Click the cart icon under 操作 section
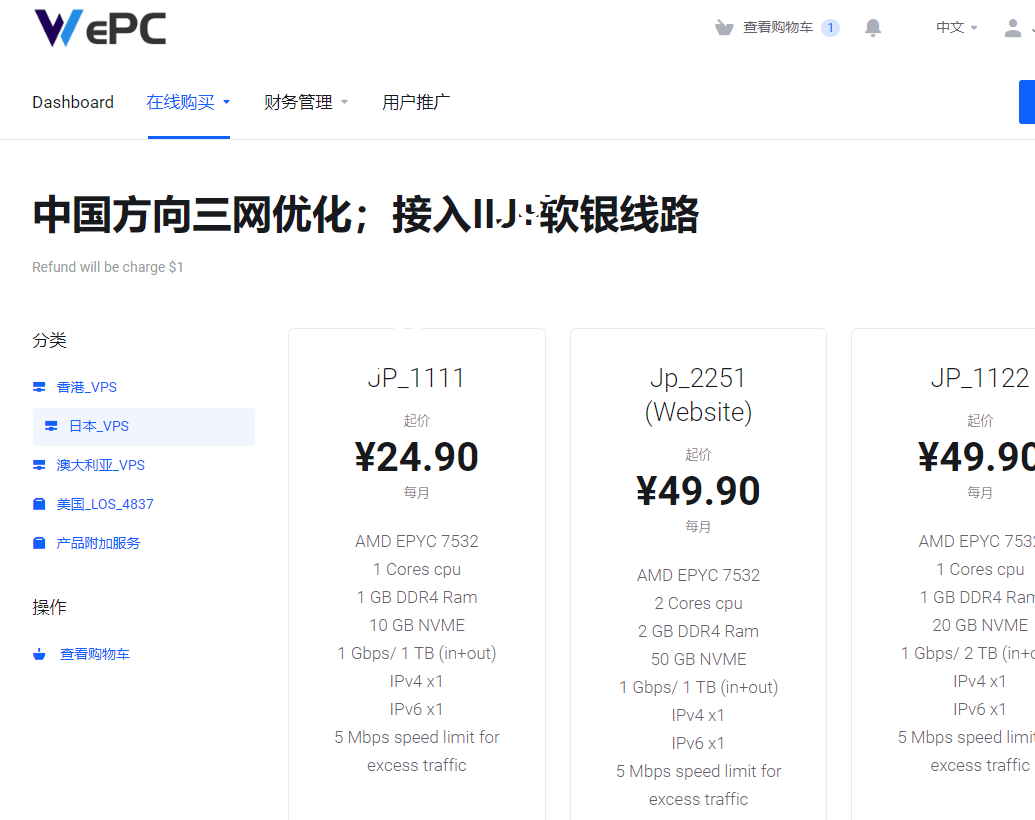Viewport: 1035px width, 820px height. tap(38, 653)
